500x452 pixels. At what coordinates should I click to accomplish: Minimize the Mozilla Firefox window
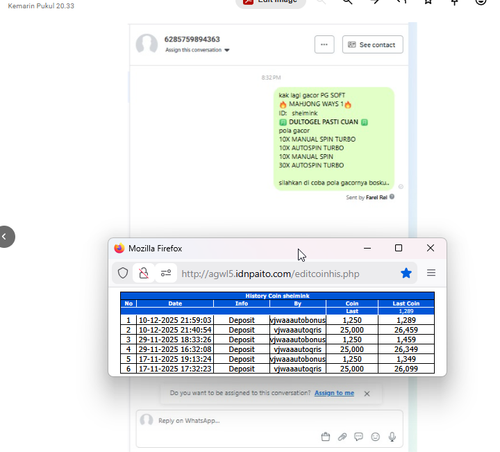(x=367, y=248)
